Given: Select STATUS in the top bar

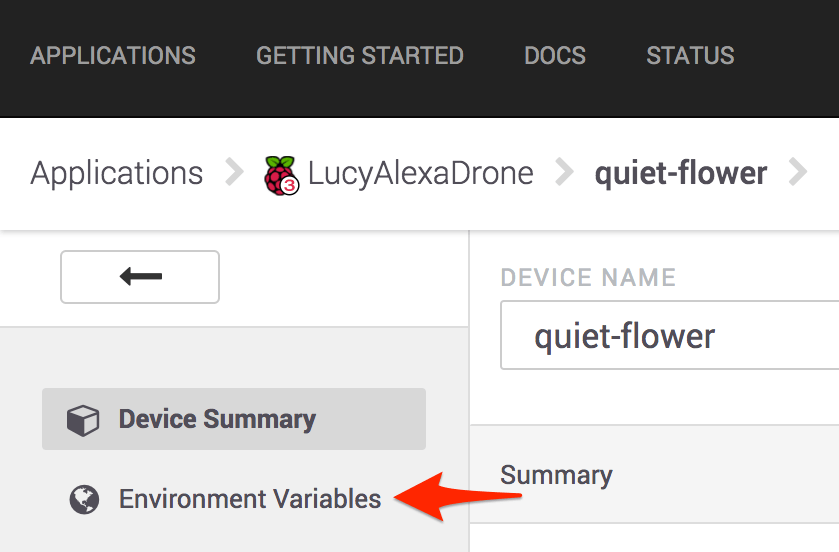Looking at the screenshot, I should pyautogui.click(x=690, y=56).
